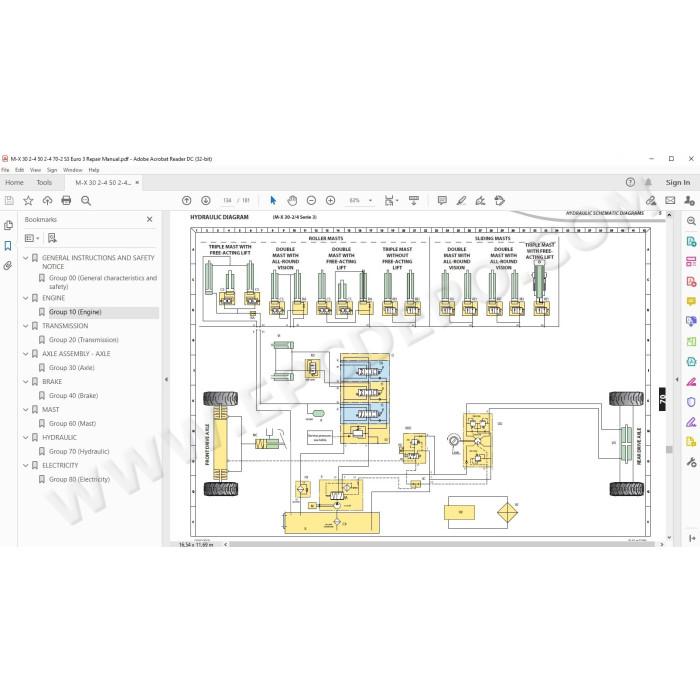Switch to the Tools tab
Viewport: 700px width, 700px height.
point(44,183)
